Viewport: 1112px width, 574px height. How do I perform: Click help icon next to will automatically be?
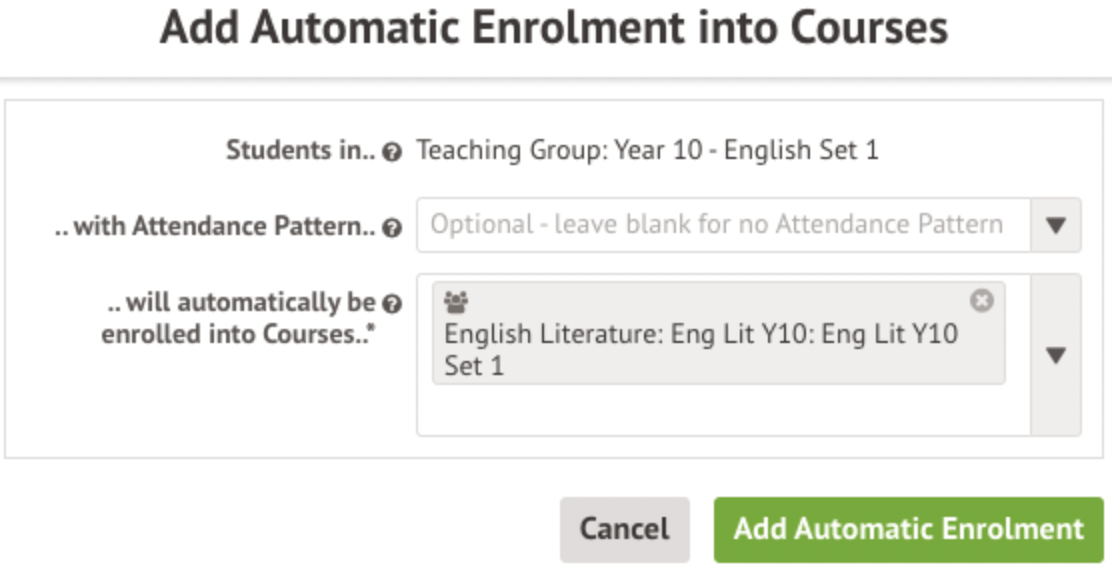point(393,304)
